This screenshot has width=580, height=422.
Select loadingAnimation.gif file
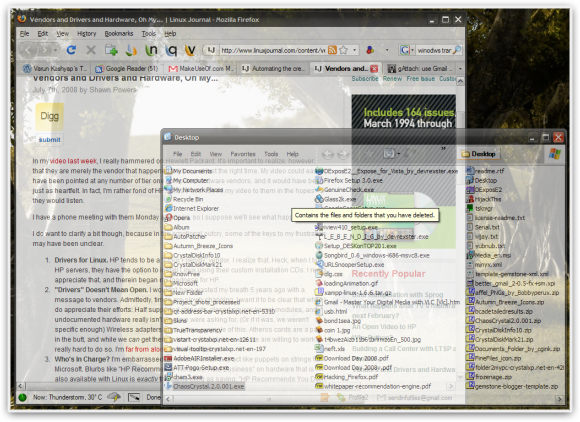347,284
